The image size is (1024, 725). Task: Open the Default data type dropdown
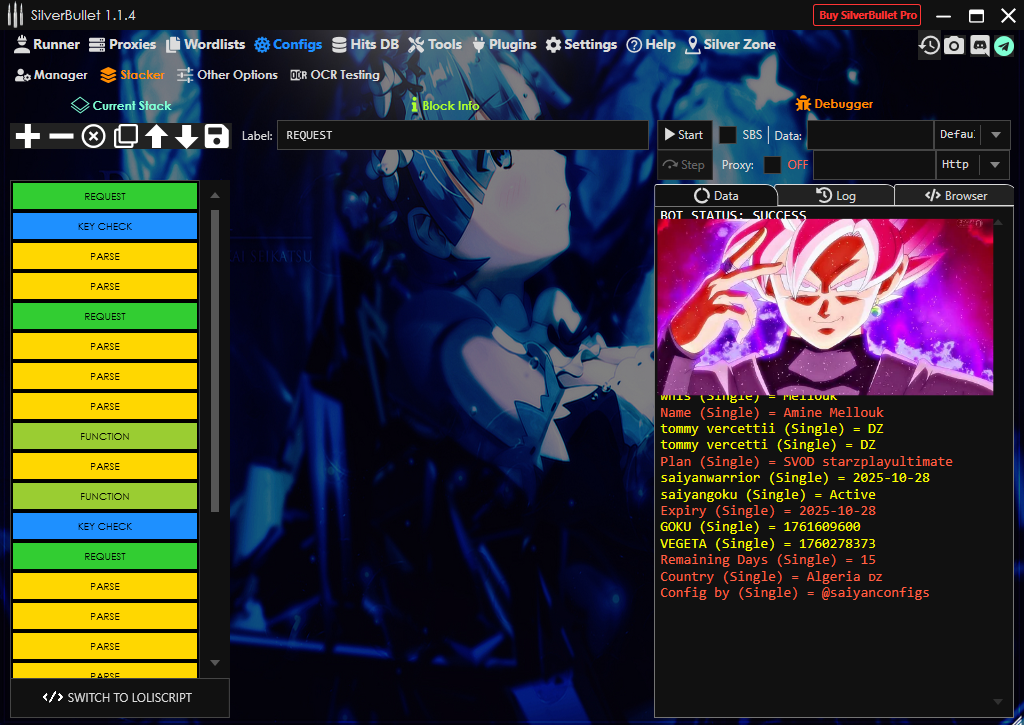(973, 135)
